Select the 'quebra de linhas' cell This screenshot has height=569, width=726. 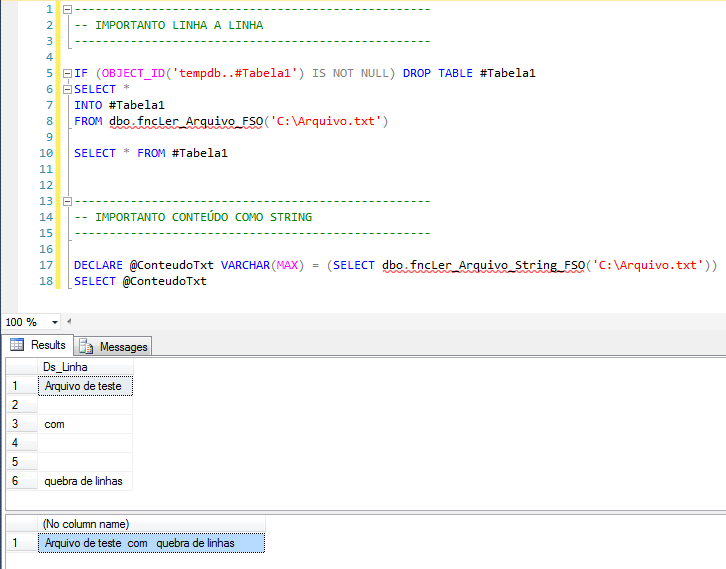85,481
